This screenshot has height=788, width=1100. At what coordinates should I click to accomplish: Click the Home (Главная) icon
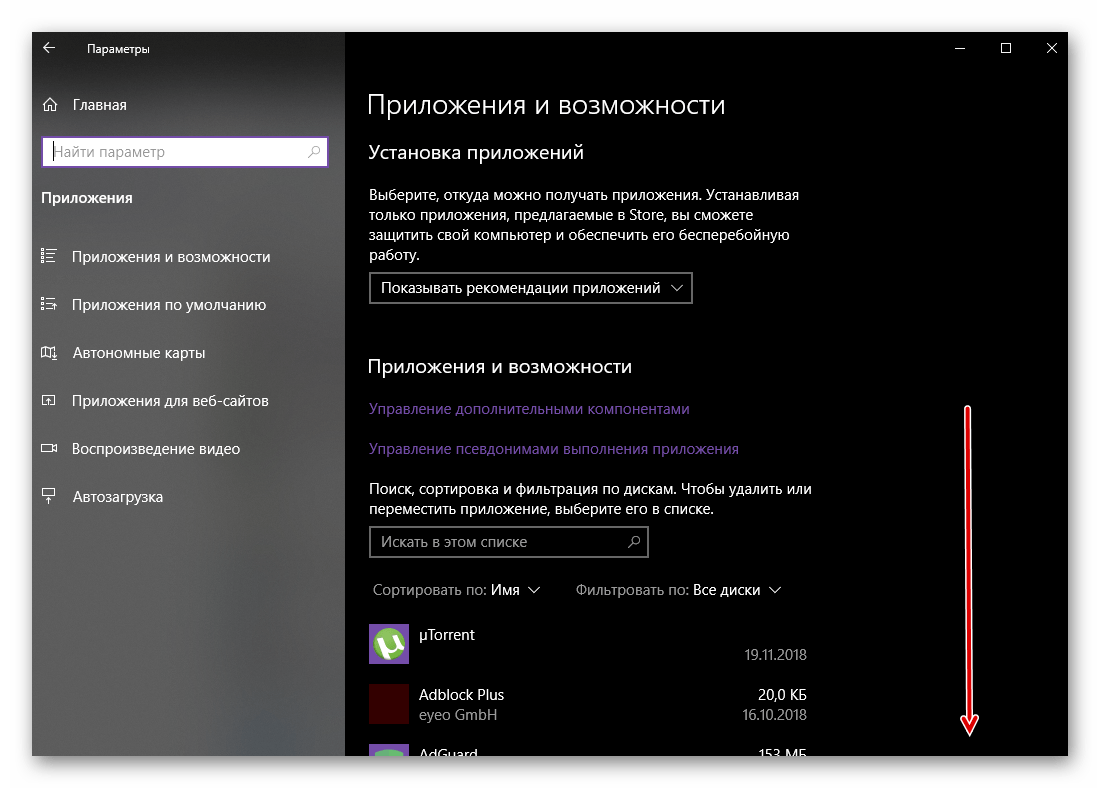(x=49, y=105)
